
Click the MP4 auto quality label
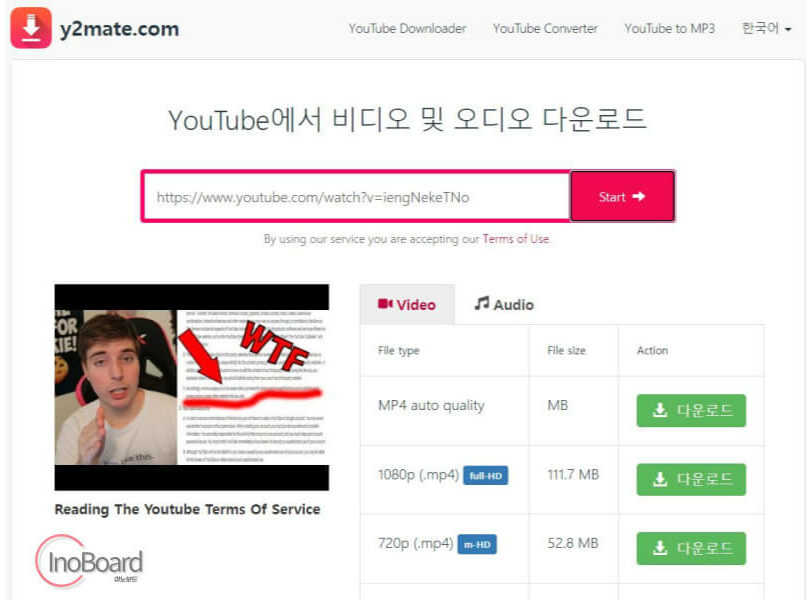tap(431, 405)
